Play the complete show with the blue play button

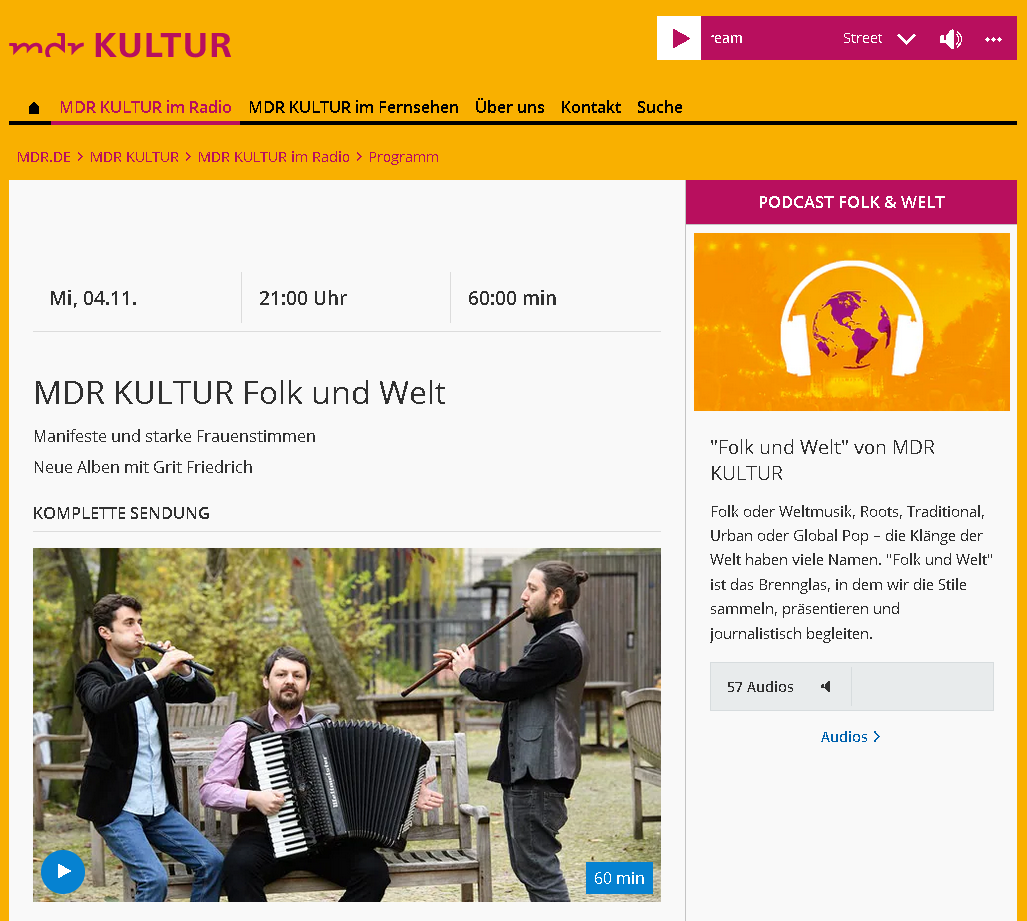[x=63, y=871]
